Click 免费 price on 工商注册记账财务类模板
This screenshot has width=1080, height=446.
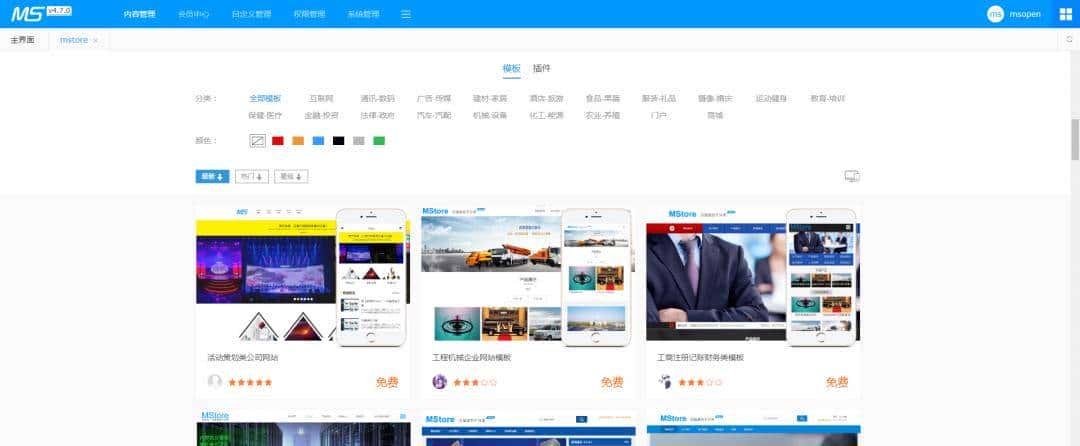[x=837, y=383]
